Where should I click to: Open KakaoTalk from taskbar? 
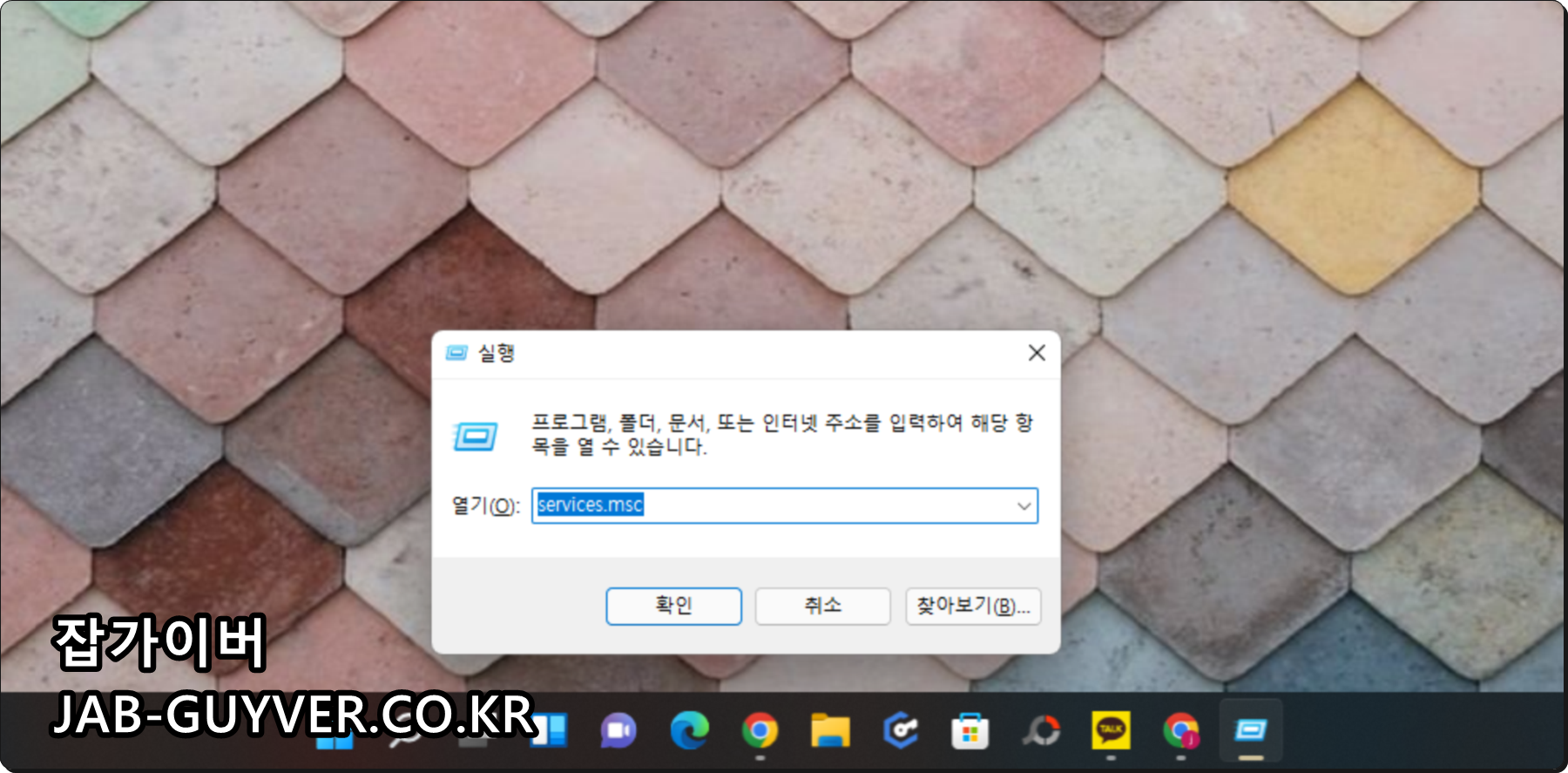(x=1111, y=730)
